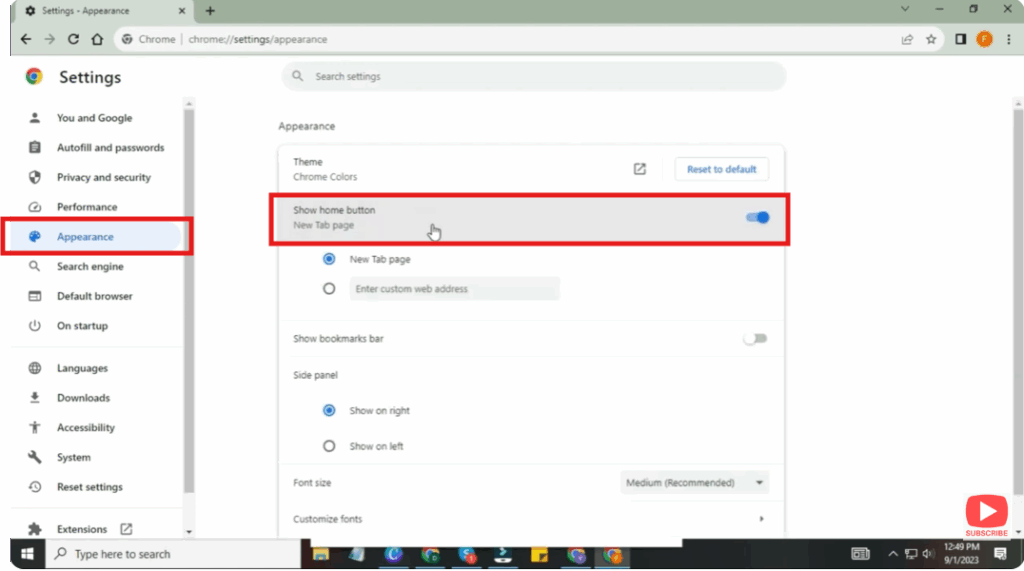Expand the Customize fonts section

(x=761, y=519)
